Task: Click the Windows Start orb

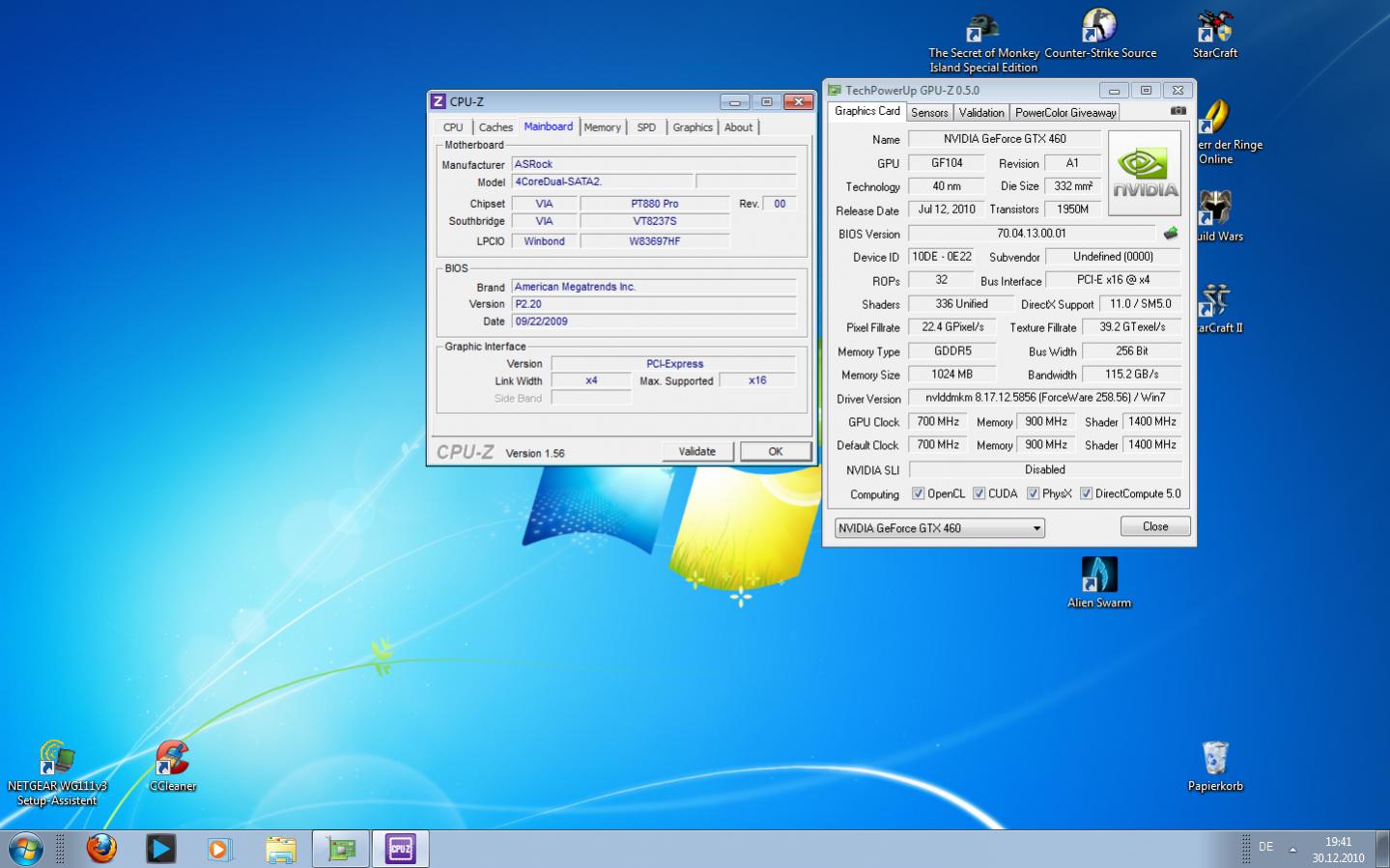Action: point(26,849)
